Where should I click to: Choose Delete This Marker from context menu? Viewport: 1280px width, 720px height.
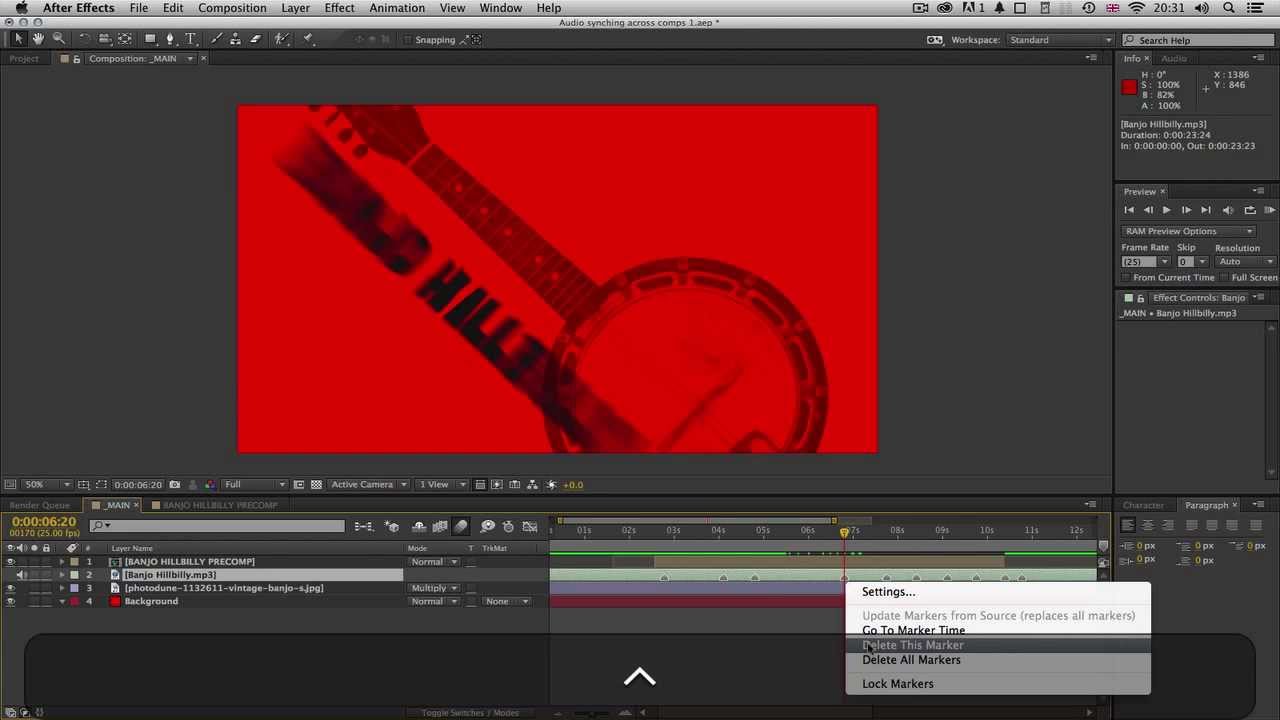tap(913, 645)
